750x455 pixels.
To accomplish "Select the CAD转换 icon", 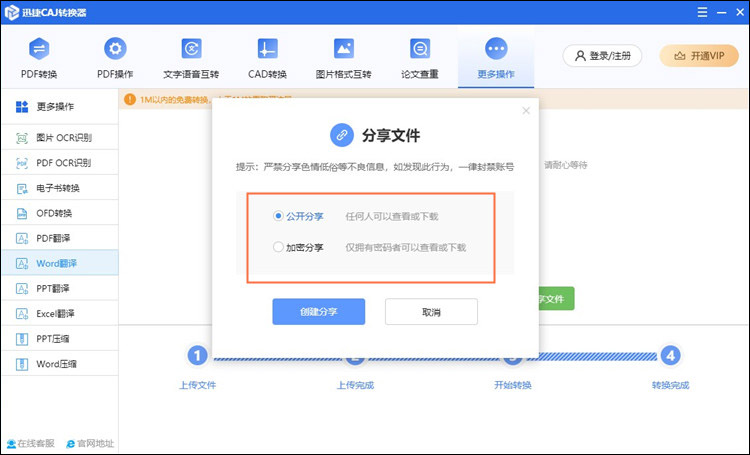I will (x=267, y=49).
